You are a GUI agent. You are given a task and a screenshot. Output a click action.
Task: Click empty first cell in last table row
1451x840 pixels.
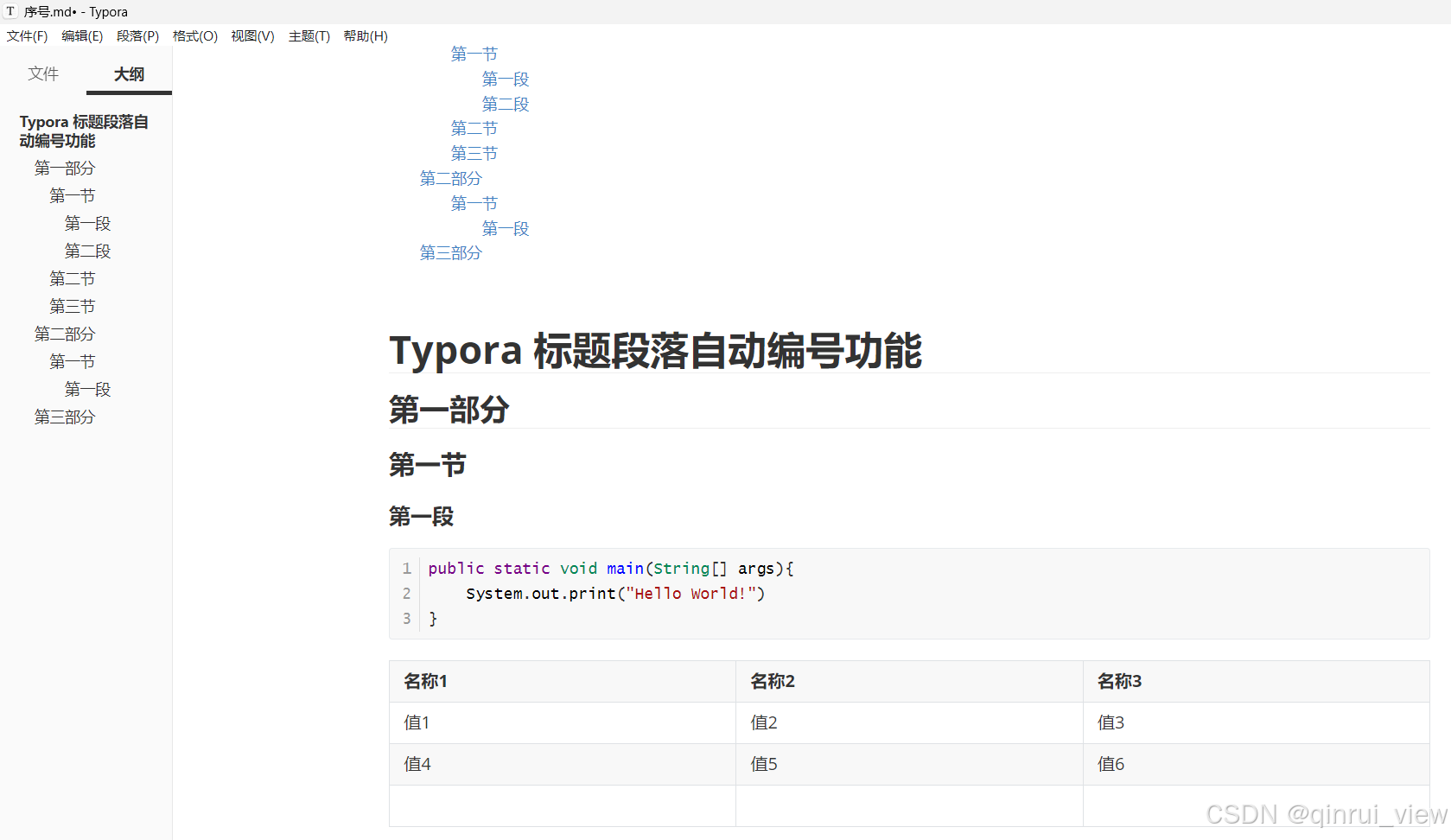click(x=563, y=806)
